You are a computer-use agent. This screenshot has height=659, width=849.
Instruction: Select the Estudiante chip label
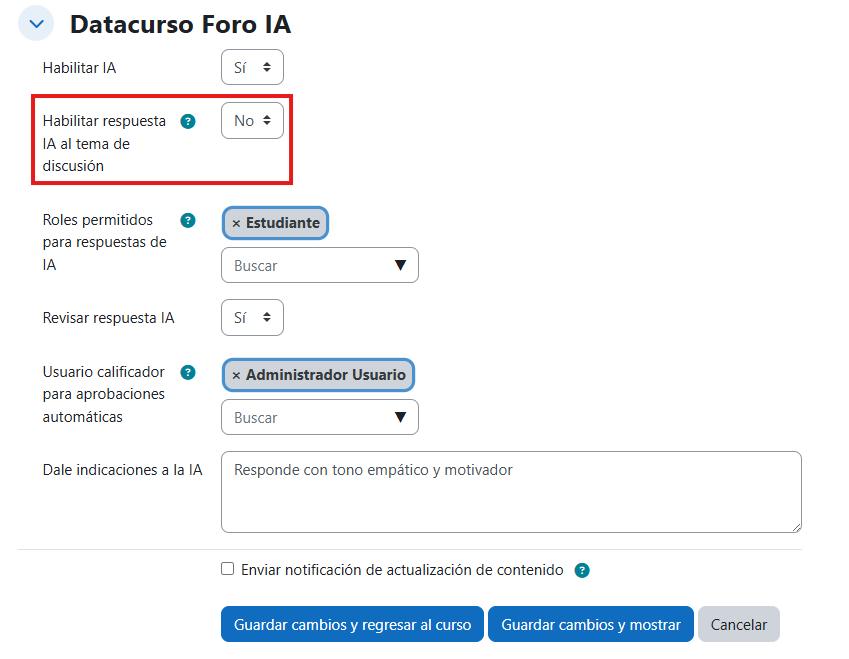point(282,222)
